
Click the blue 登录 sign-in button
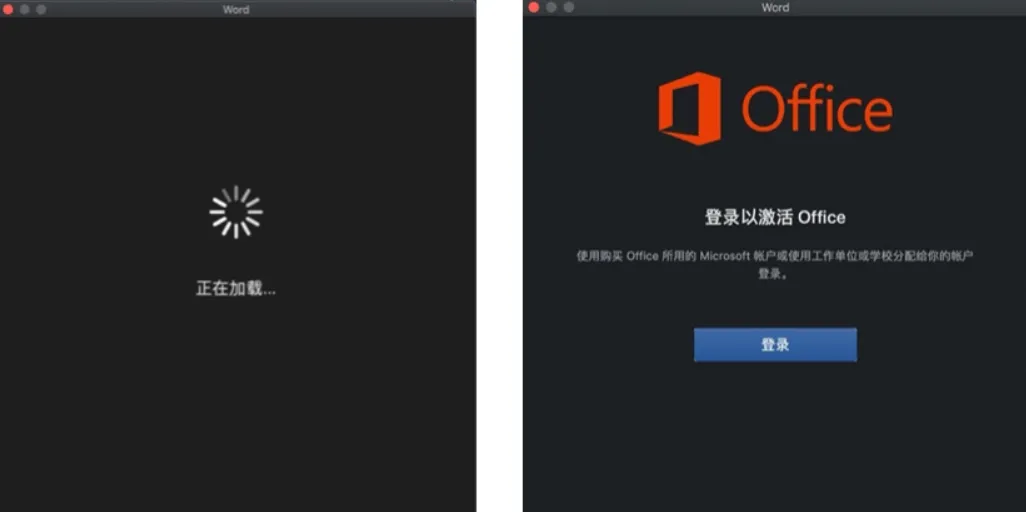775,344
